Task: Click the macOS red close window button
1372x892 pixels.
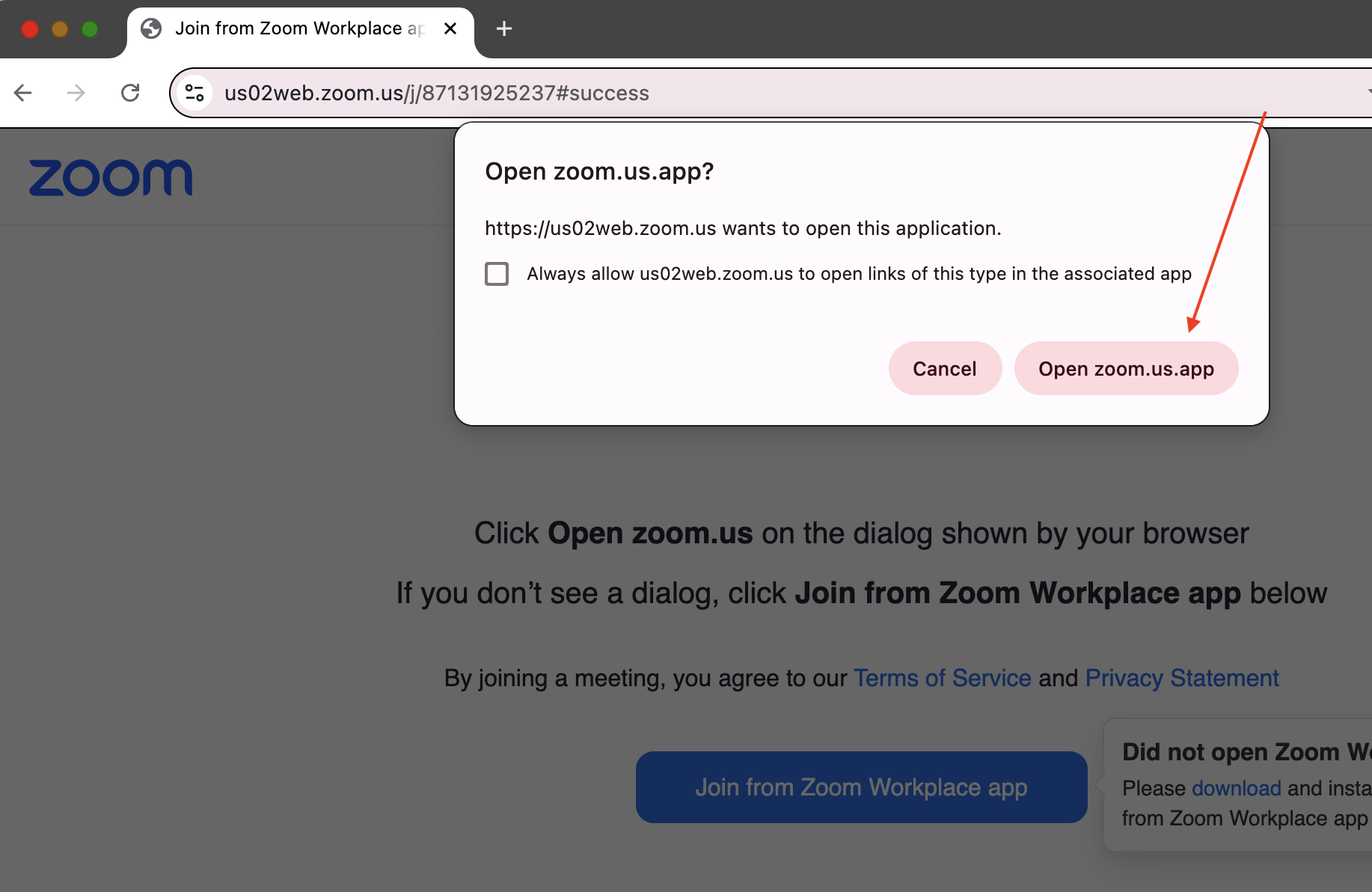Action: point(30,28)
